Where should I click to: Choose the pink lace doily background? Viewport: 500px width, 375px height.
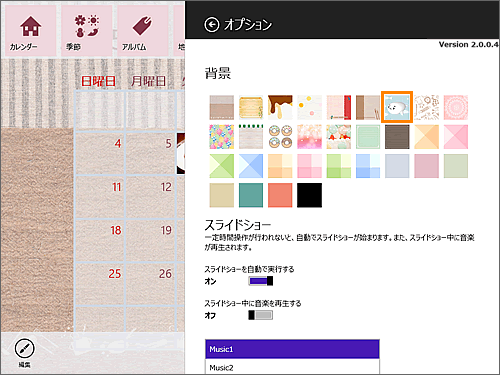click(456, 107)
